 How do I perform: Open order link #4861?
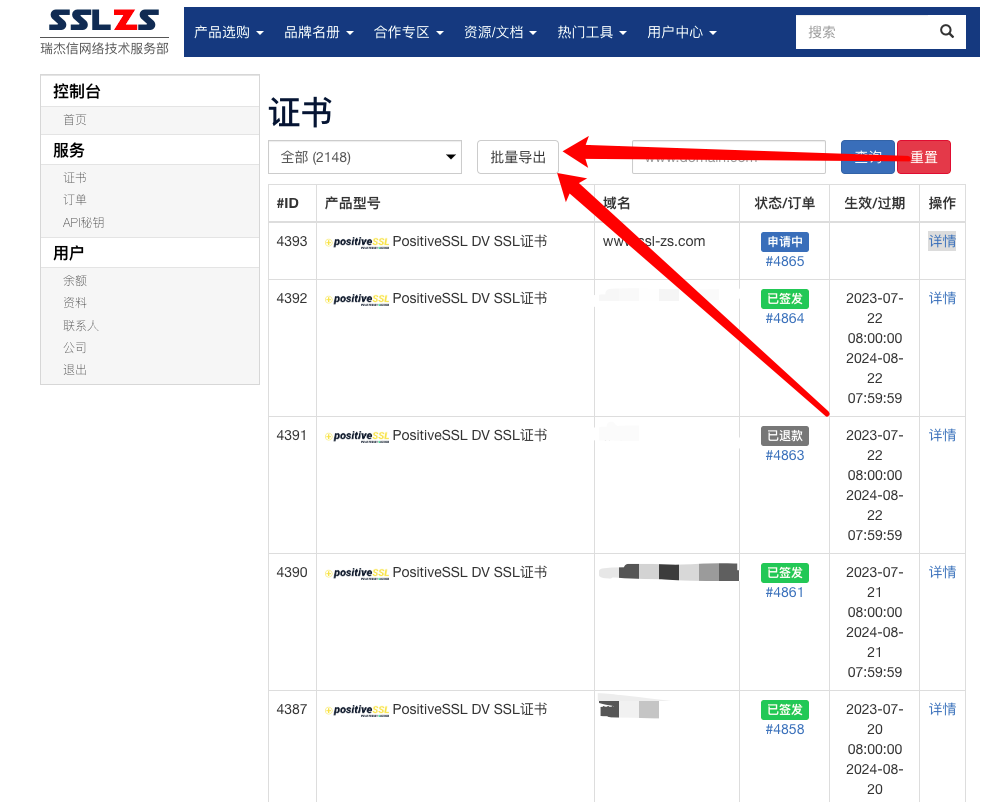pyautogui.click(x=784, y=592)
